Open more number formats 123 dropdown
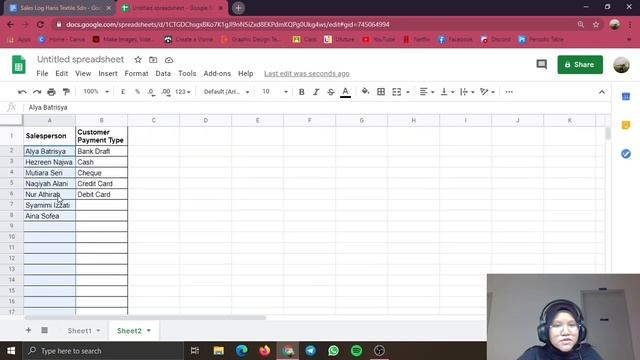This screenshot has width=640, height=360. (183, 92)
